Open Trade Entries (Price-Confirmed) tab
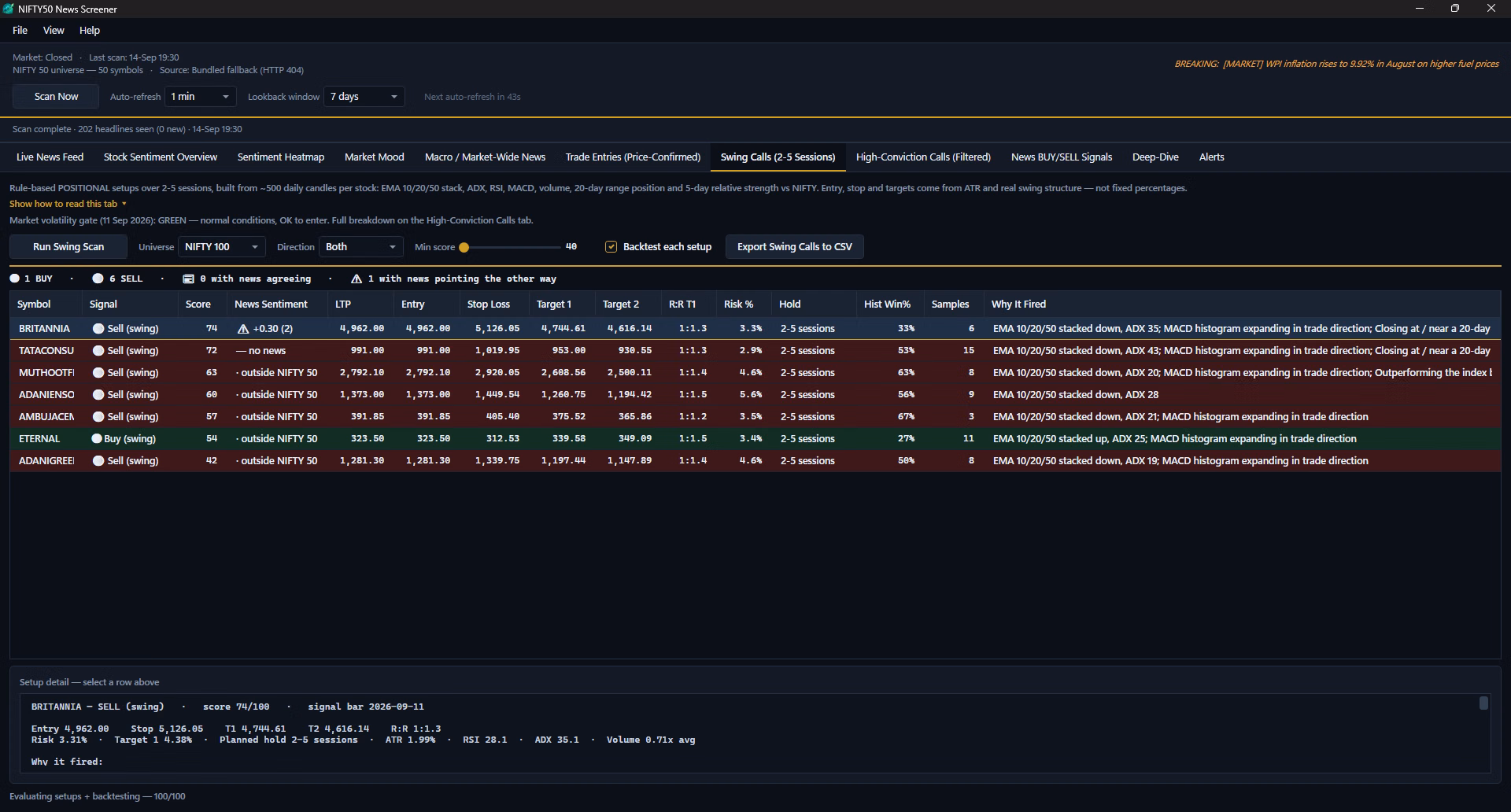 click(633, 157)
